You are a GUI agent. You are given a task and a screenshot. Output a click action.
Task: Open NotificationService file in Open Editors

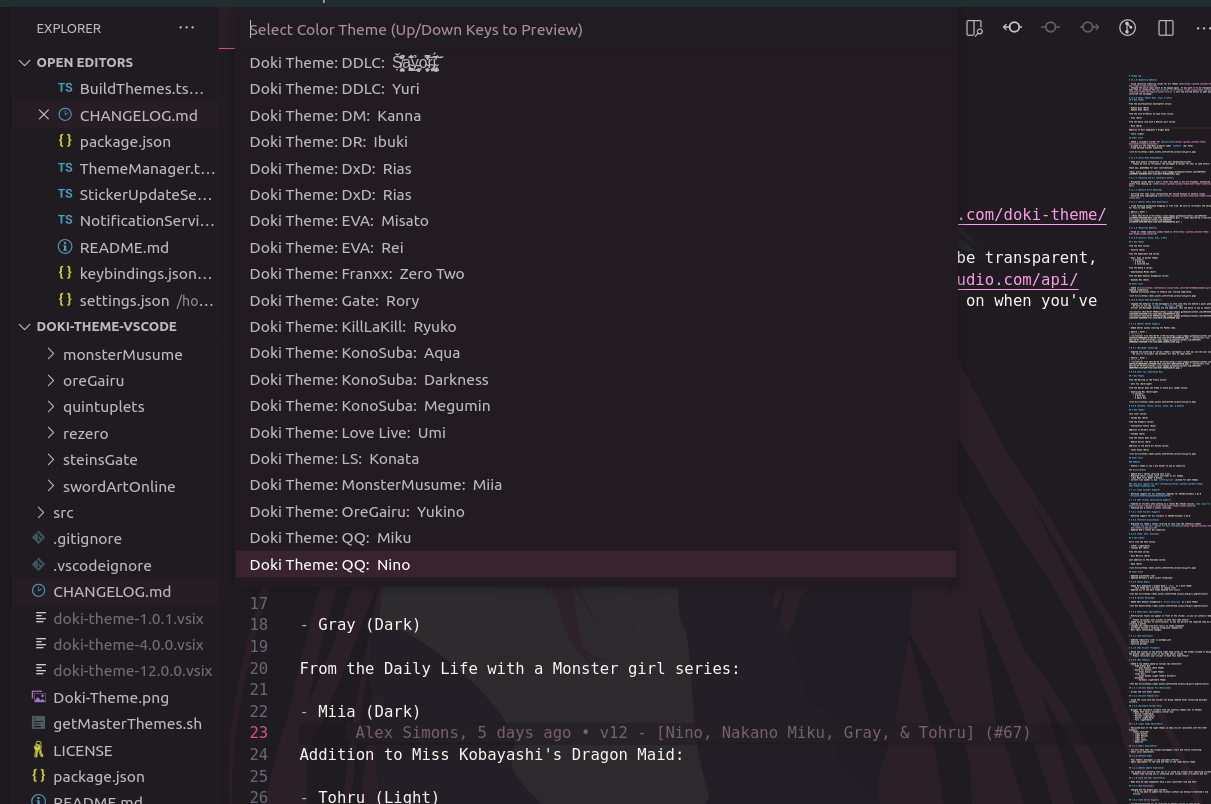[x=147, y=220]
